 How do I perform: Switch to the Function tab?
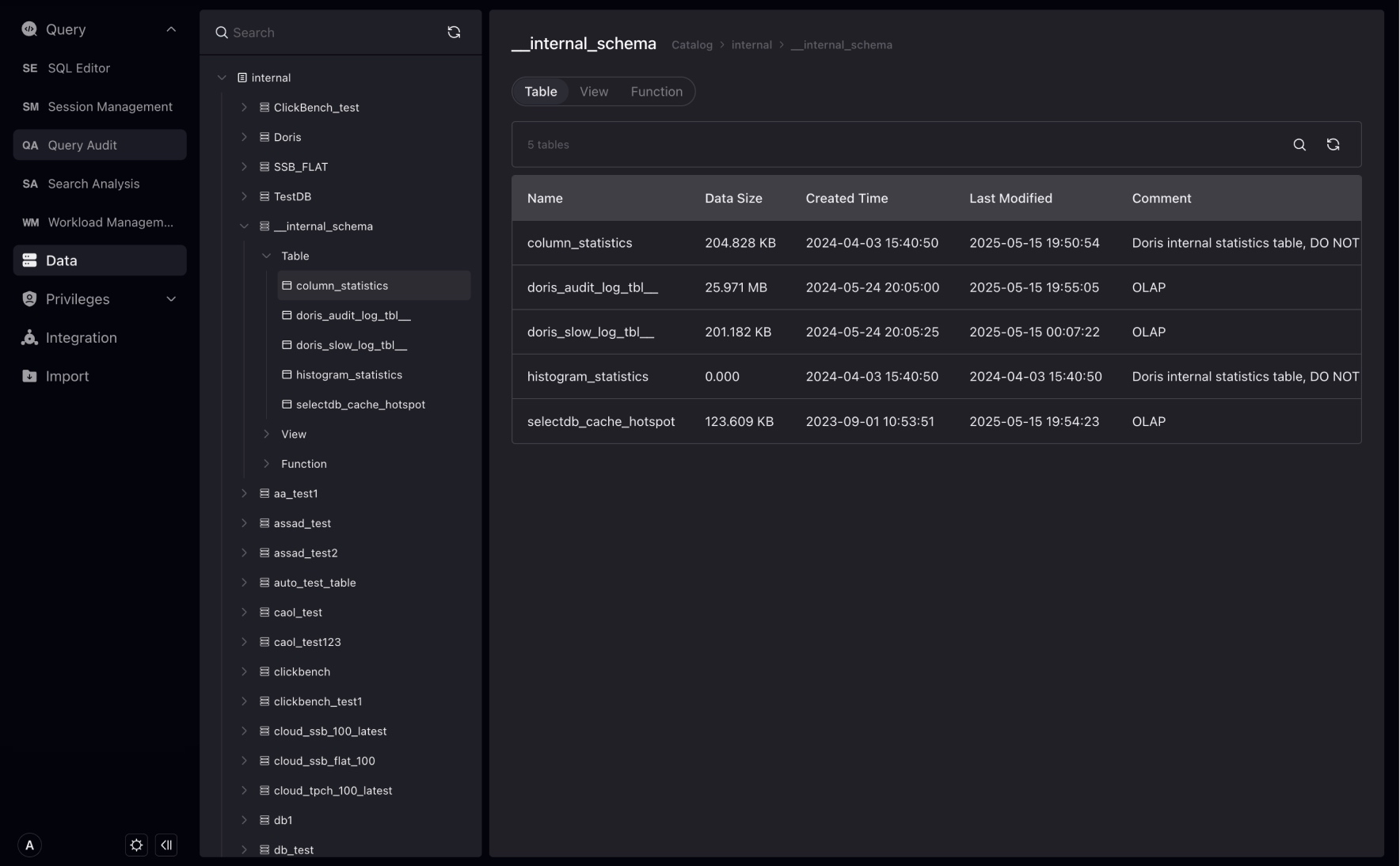tap(656, 91)
